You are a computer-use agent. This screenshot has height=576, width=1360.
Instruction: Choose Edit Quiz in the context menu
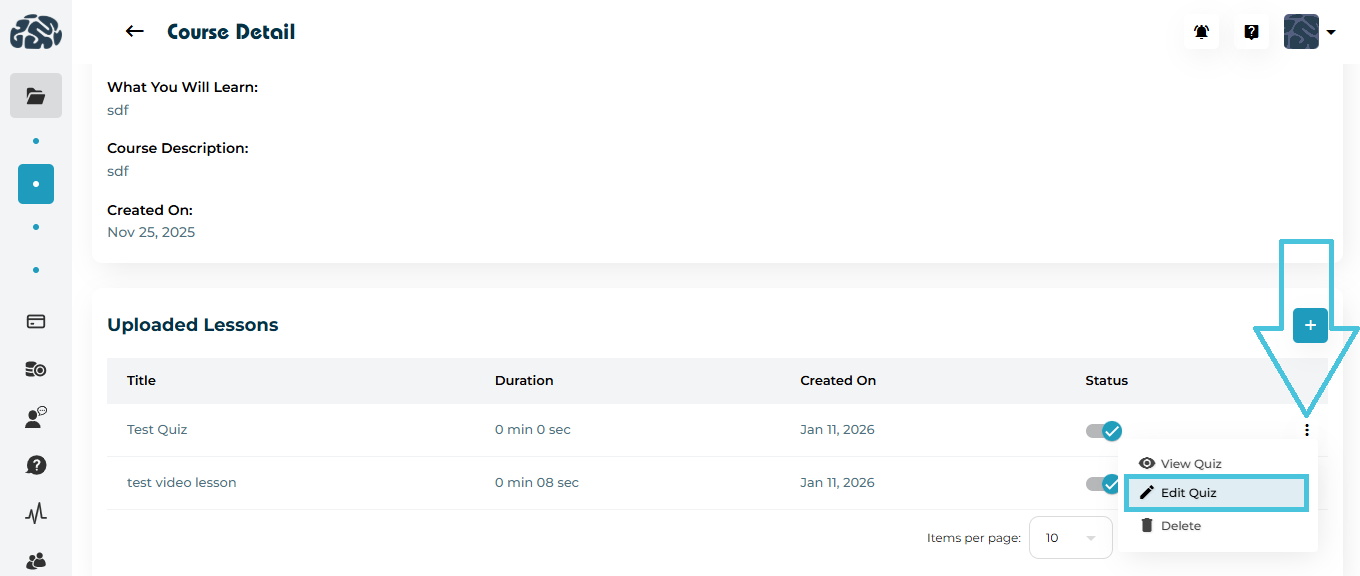click(1188, 493)
